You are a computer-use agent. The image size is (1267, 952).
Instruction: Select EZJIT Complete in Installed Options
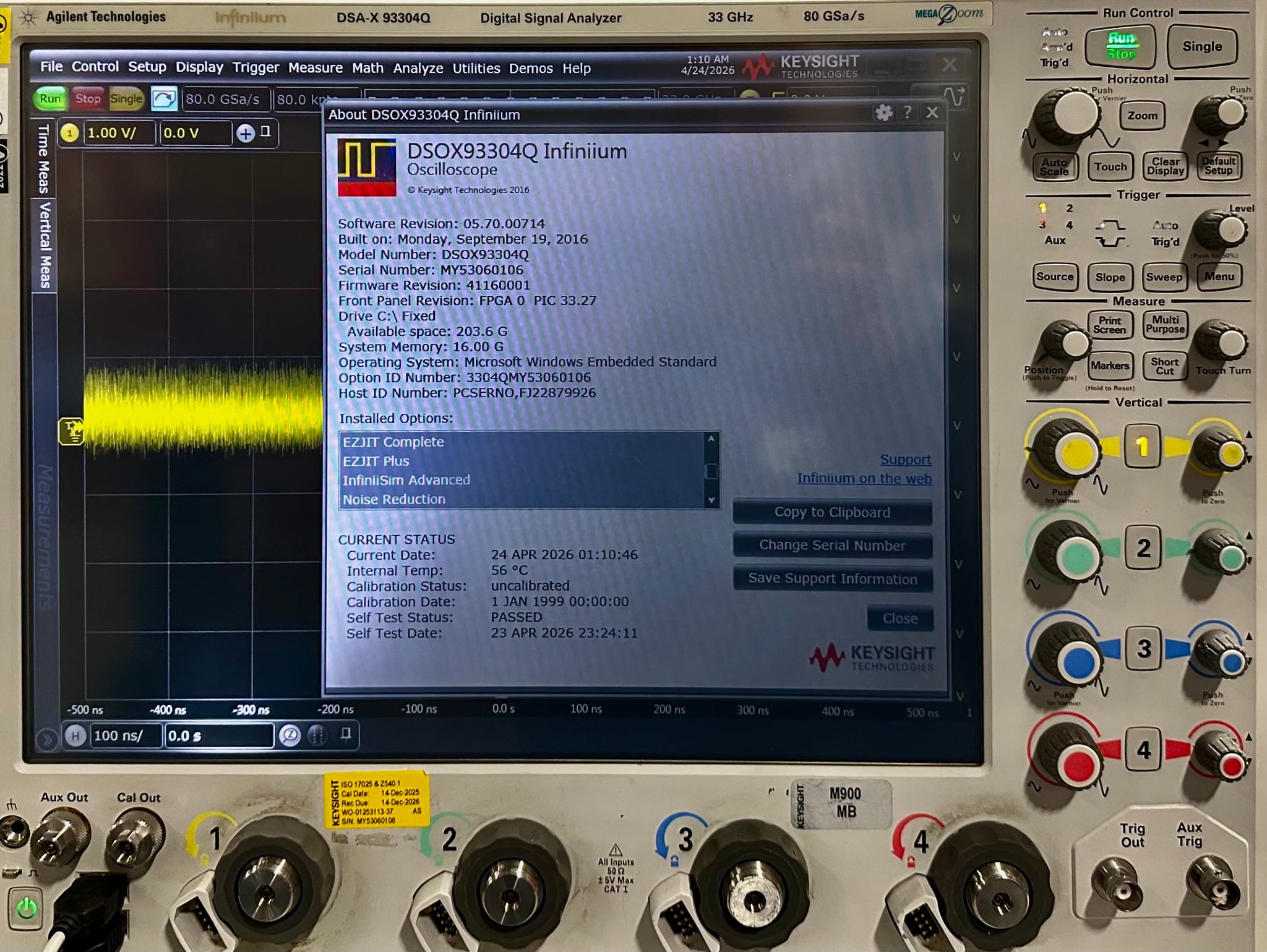tap(522, 442)
